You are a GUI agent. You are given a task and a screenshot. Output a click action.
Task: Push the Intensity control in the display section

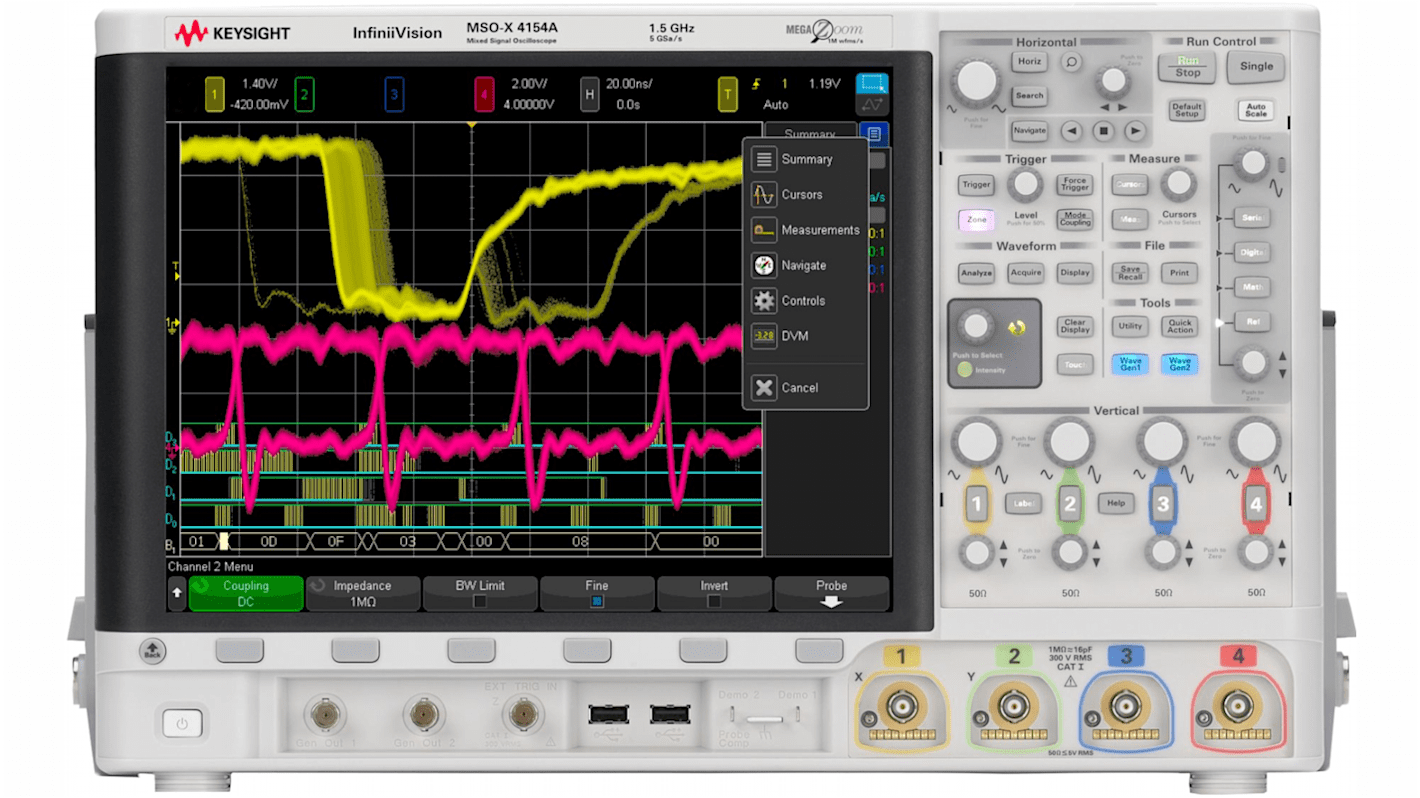tap(975, 325)
